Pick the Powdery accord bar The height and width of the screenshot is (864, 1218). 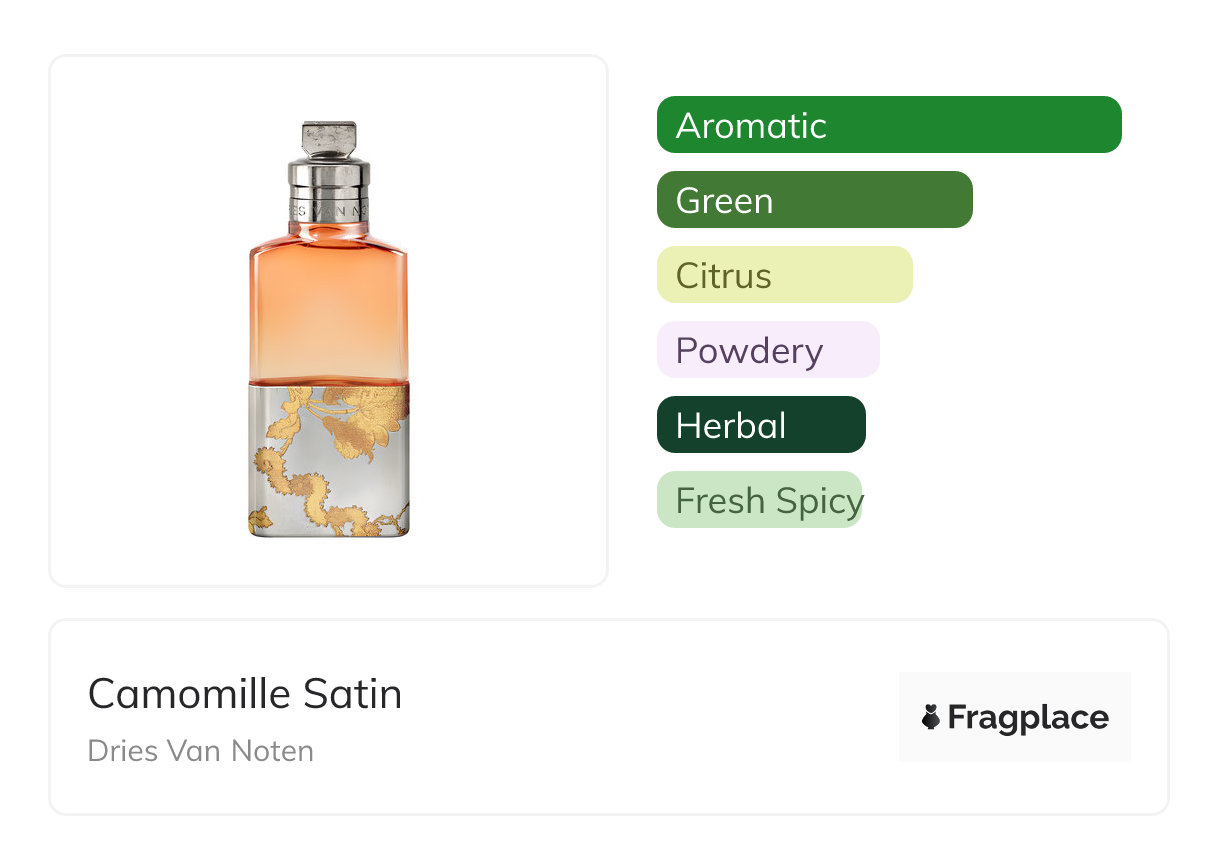click(x=767, y=350)
